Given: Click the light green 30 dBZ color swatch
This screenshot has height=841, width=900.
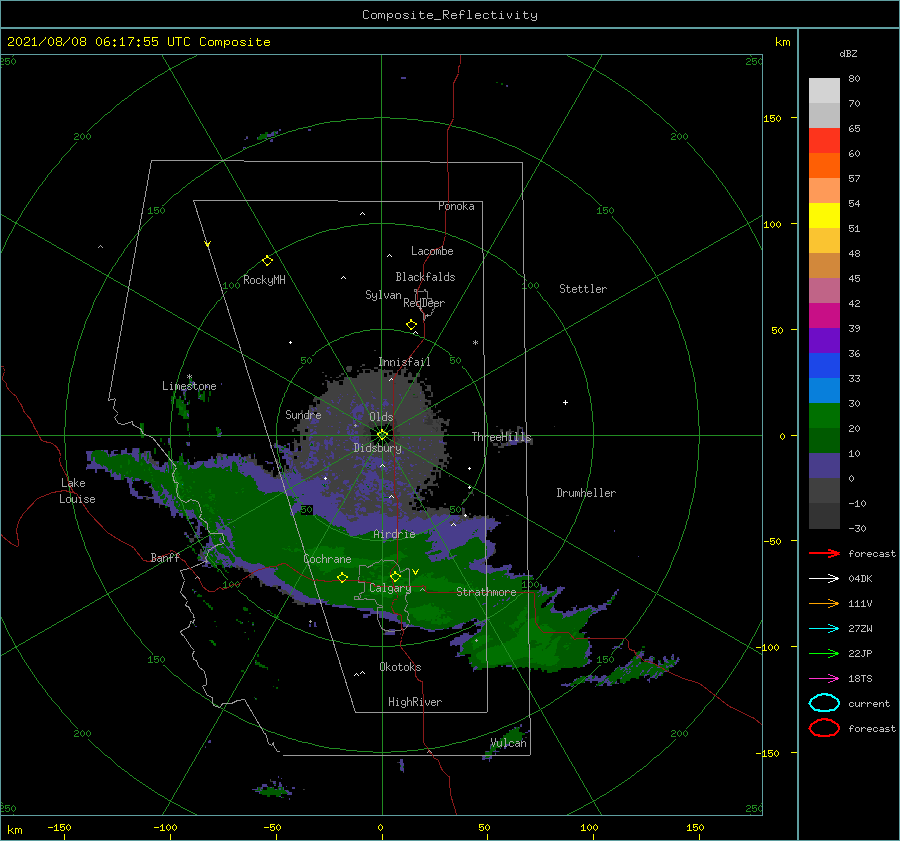Looking at the screenshot, I should (824, 416).
